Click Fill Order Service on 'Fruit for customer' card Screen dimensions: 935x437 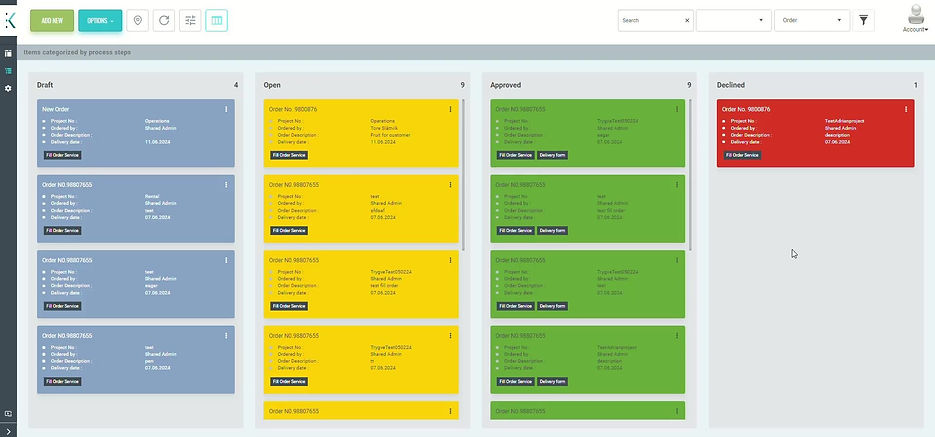[289, 155]
